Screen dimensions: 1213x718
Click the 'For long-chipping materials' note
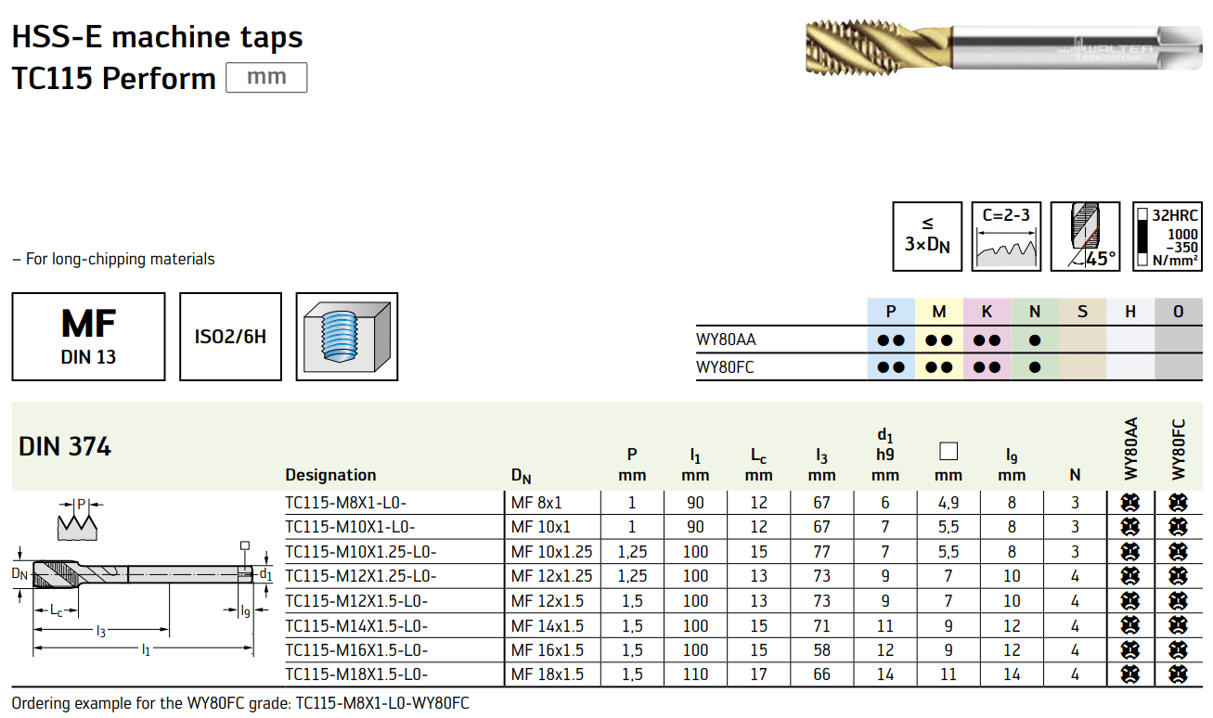tap(113, 259)
